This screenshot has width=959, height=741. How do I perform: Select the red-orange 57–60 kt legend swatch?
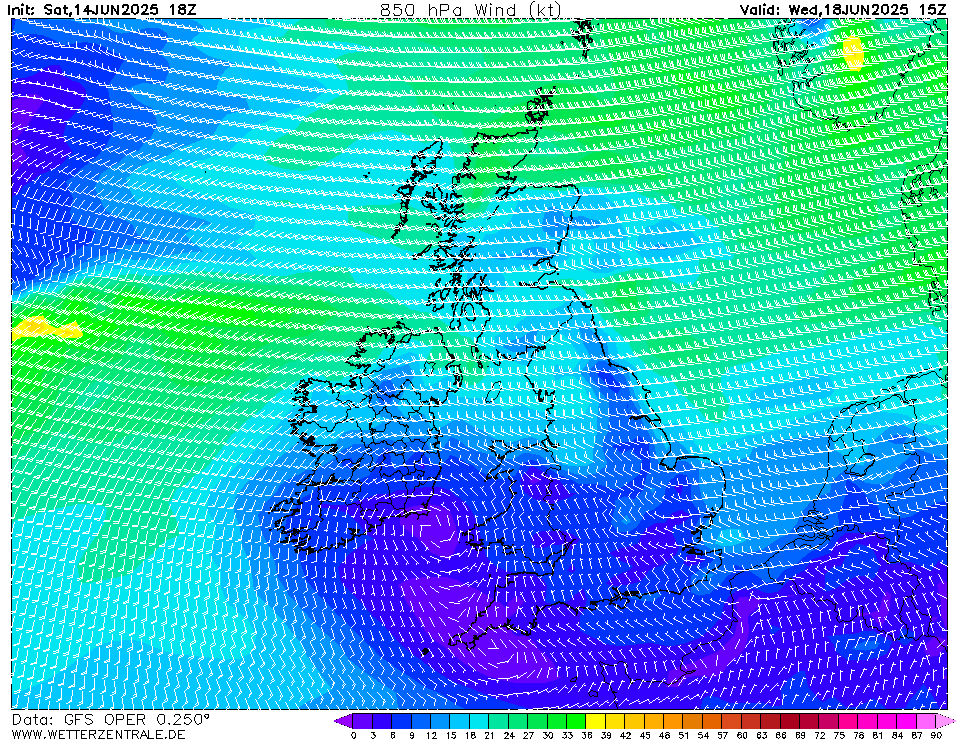click(x=732, y=721)
